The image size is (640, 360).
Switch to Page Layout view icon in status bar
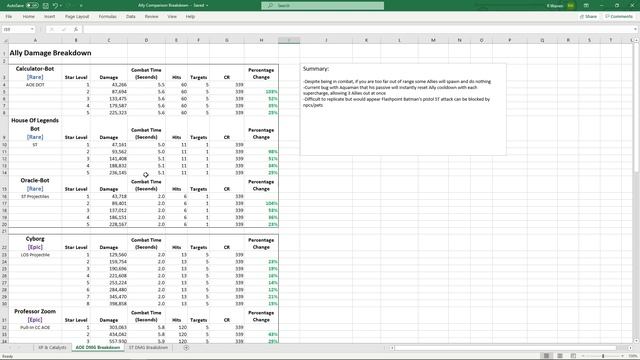[x=560, y=356]
